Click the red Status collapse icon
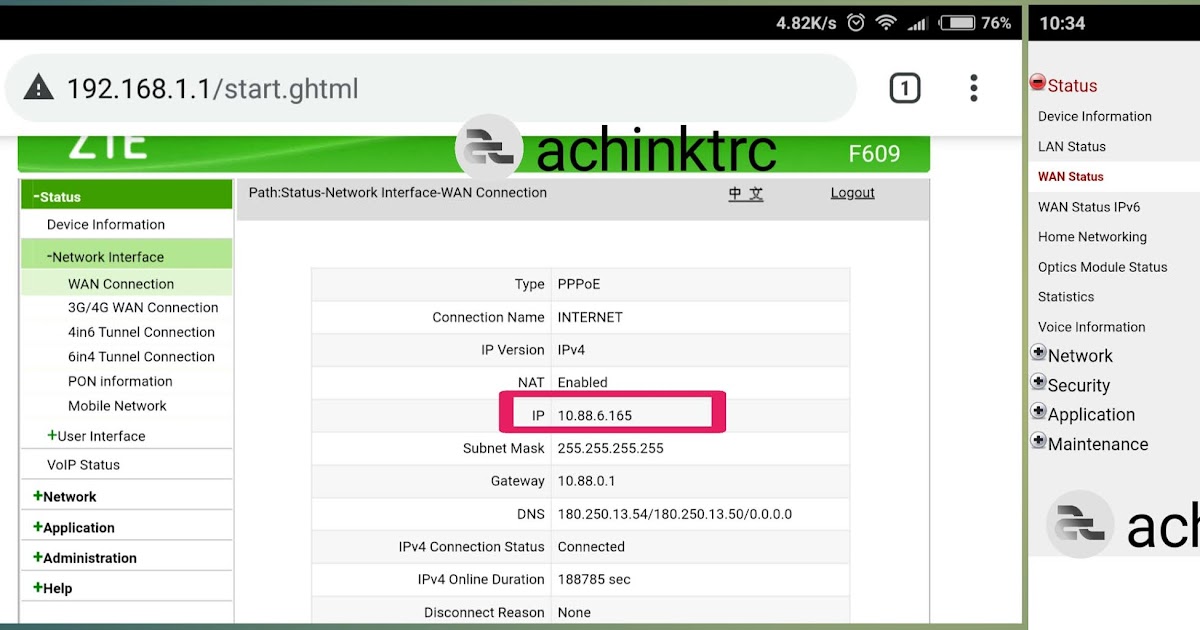Screen dimensions: 1200x630 [1037, 84]
